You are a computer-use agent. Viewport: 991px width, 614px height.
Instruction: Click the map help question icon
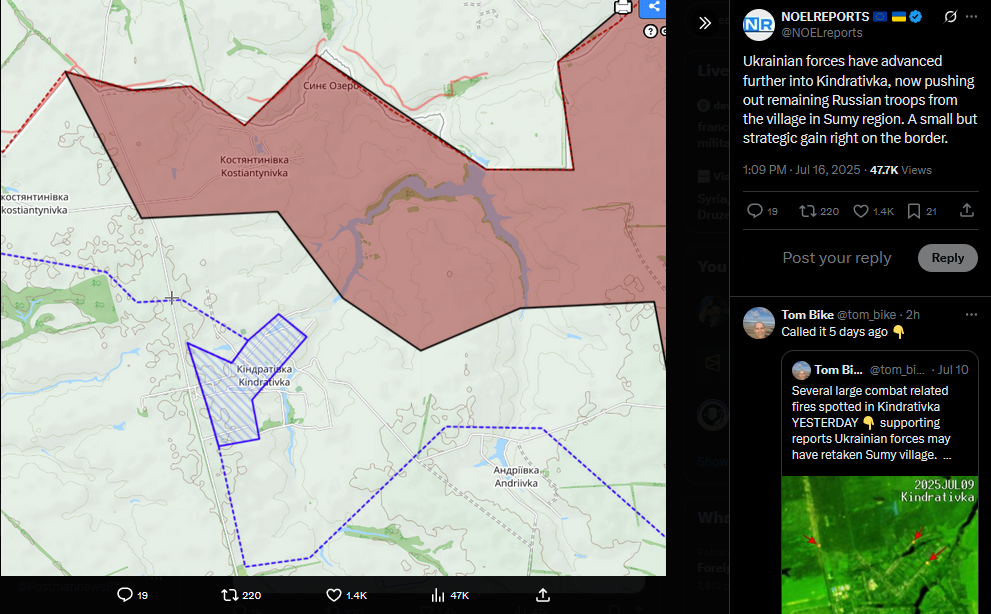coord(650,31)
